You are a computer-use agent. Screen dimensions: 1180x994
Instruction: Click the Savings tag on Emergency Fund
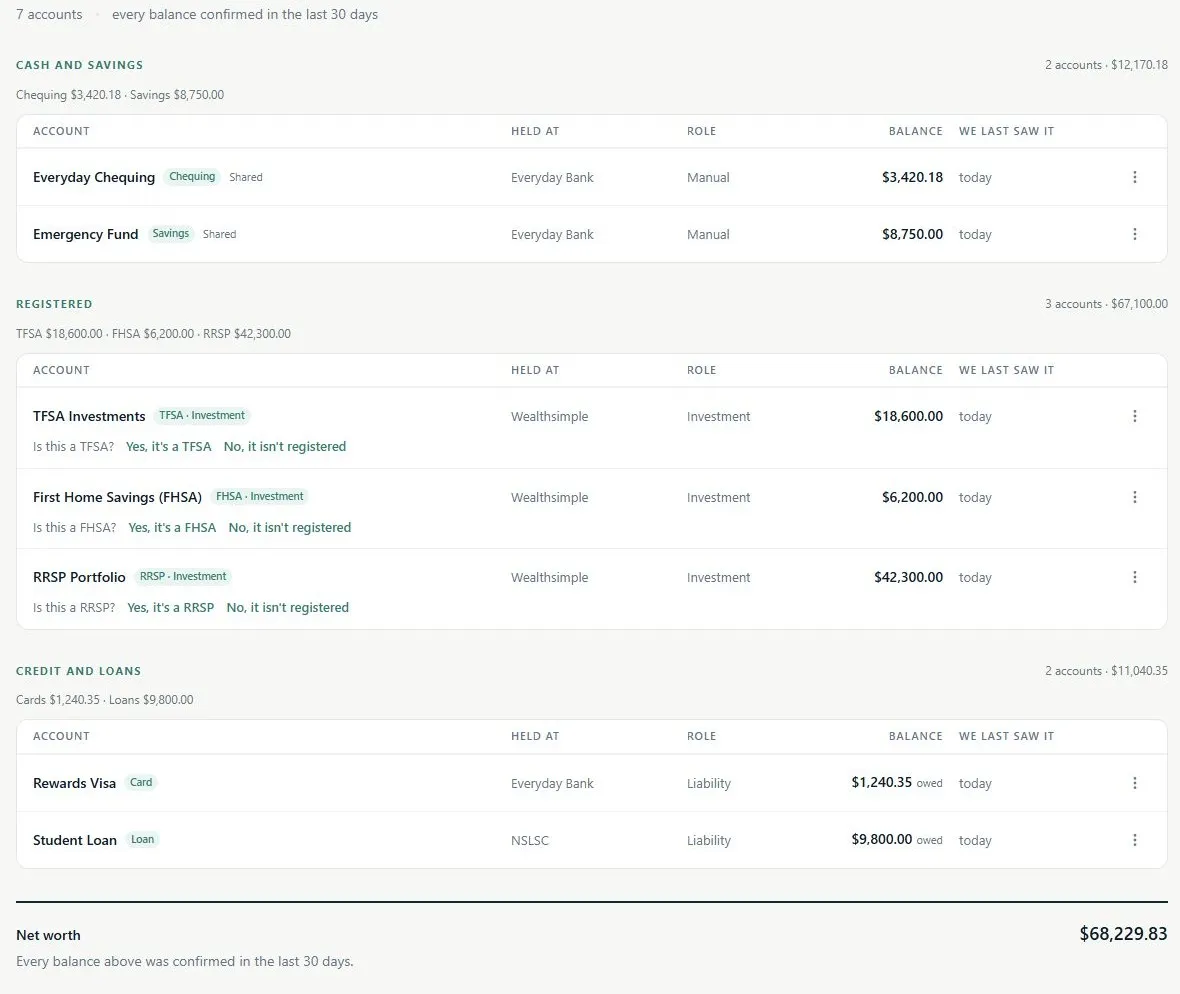tap(171, 233)
